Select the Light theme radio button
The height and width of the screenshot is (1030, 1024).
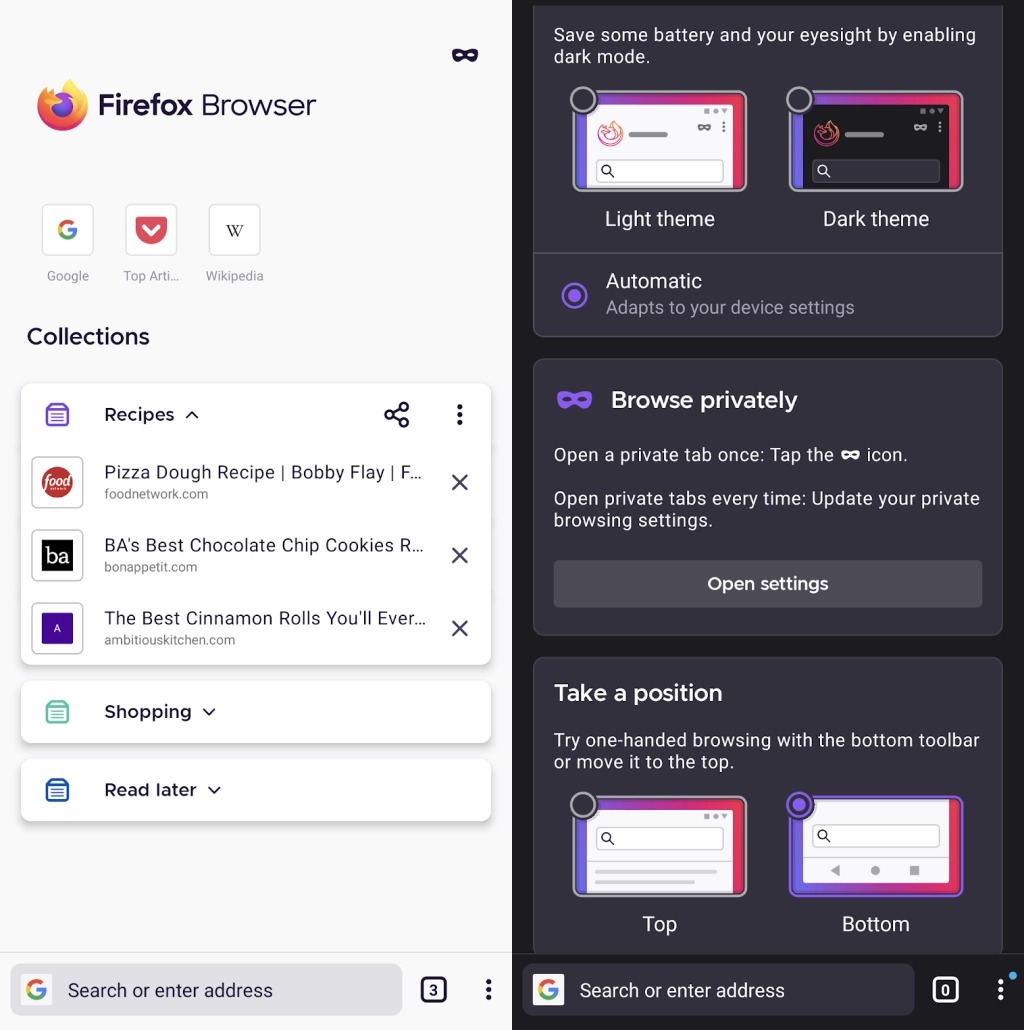point(583,100)
